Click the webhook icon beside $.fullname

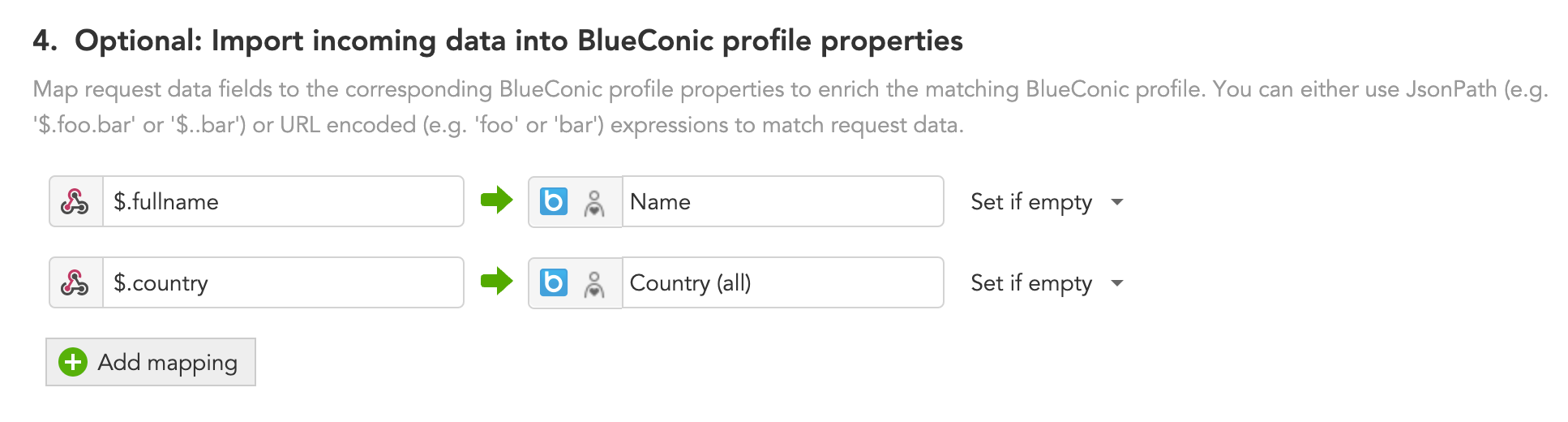[75, 201]
